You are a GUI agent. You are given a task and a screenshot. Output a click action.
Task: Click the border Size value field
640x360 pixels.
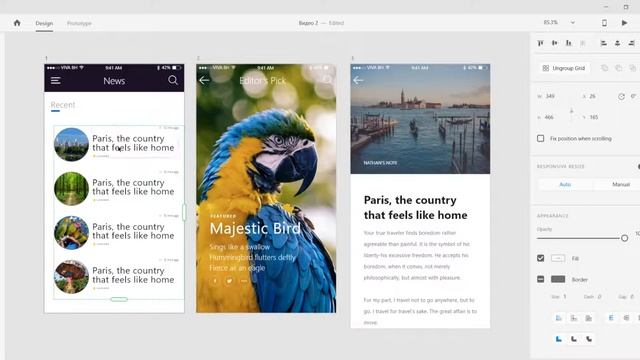[565, 297]
